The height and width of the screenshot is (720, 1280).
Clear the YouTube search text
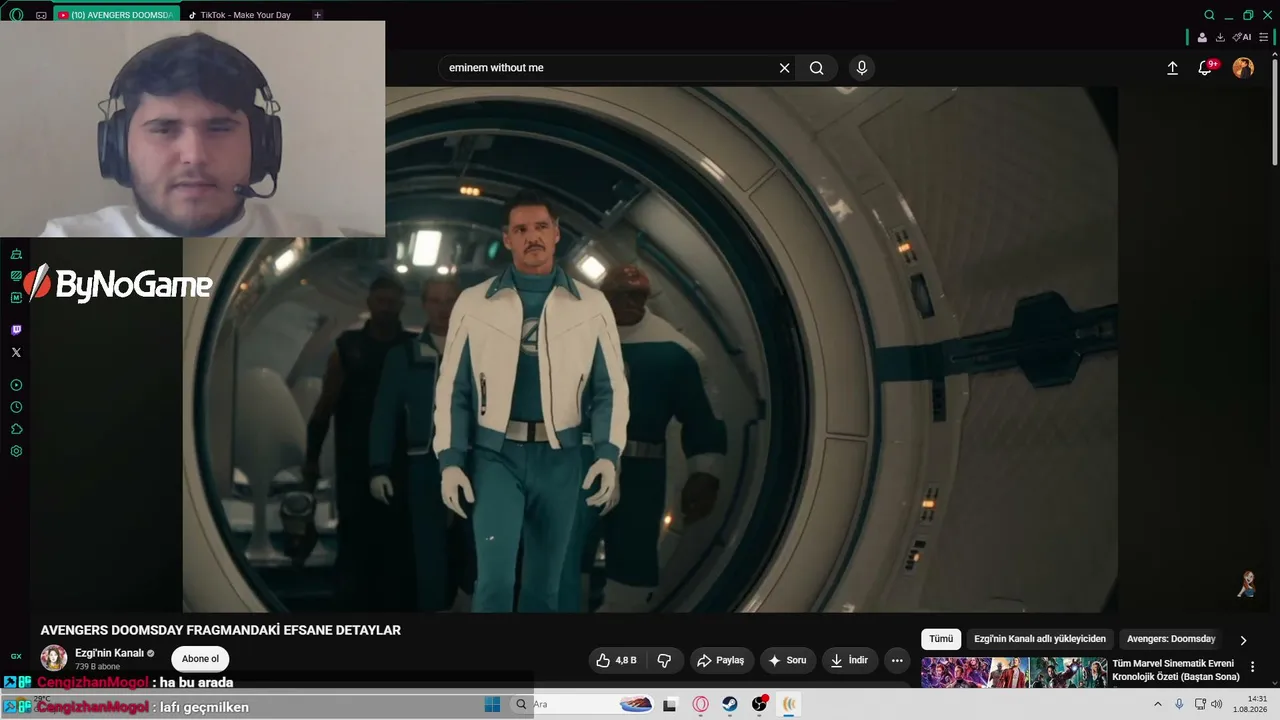[784, 68]
